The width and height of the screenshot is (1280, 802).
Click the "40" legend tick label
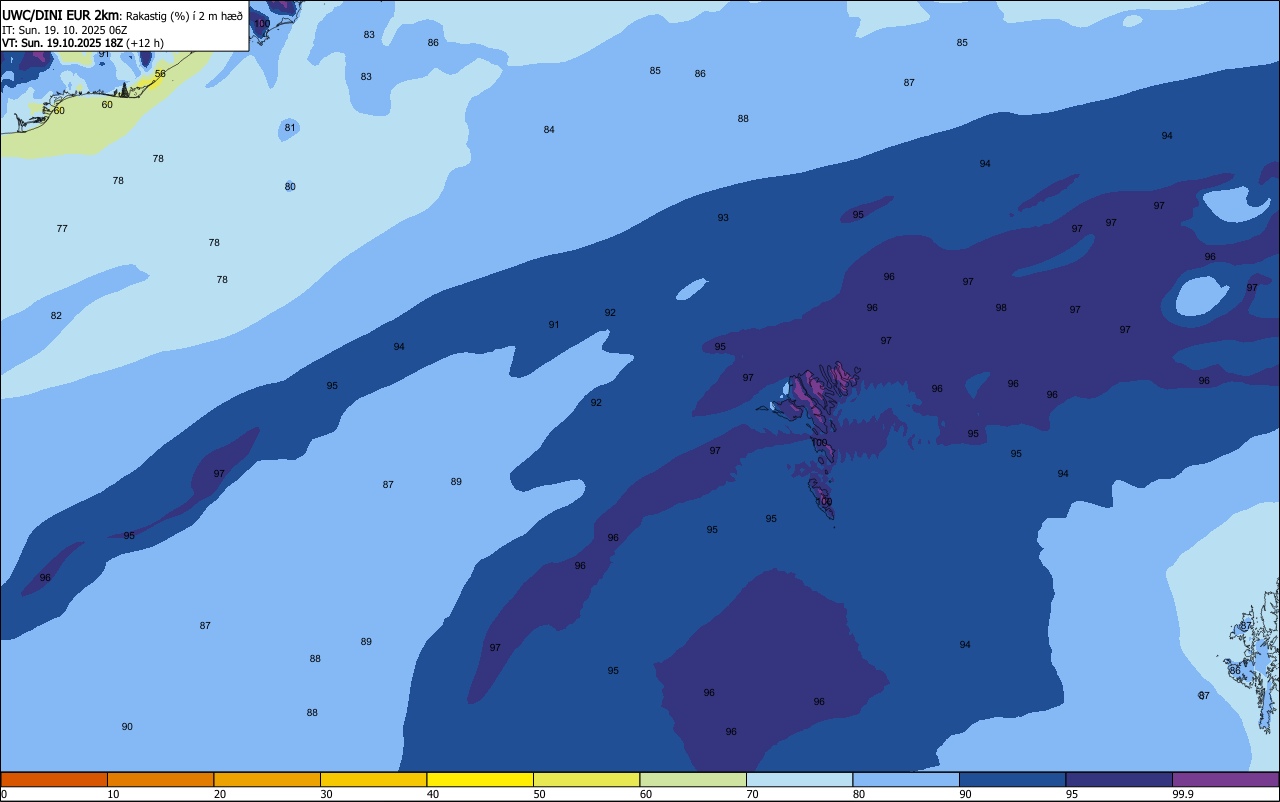pos(433,794)
